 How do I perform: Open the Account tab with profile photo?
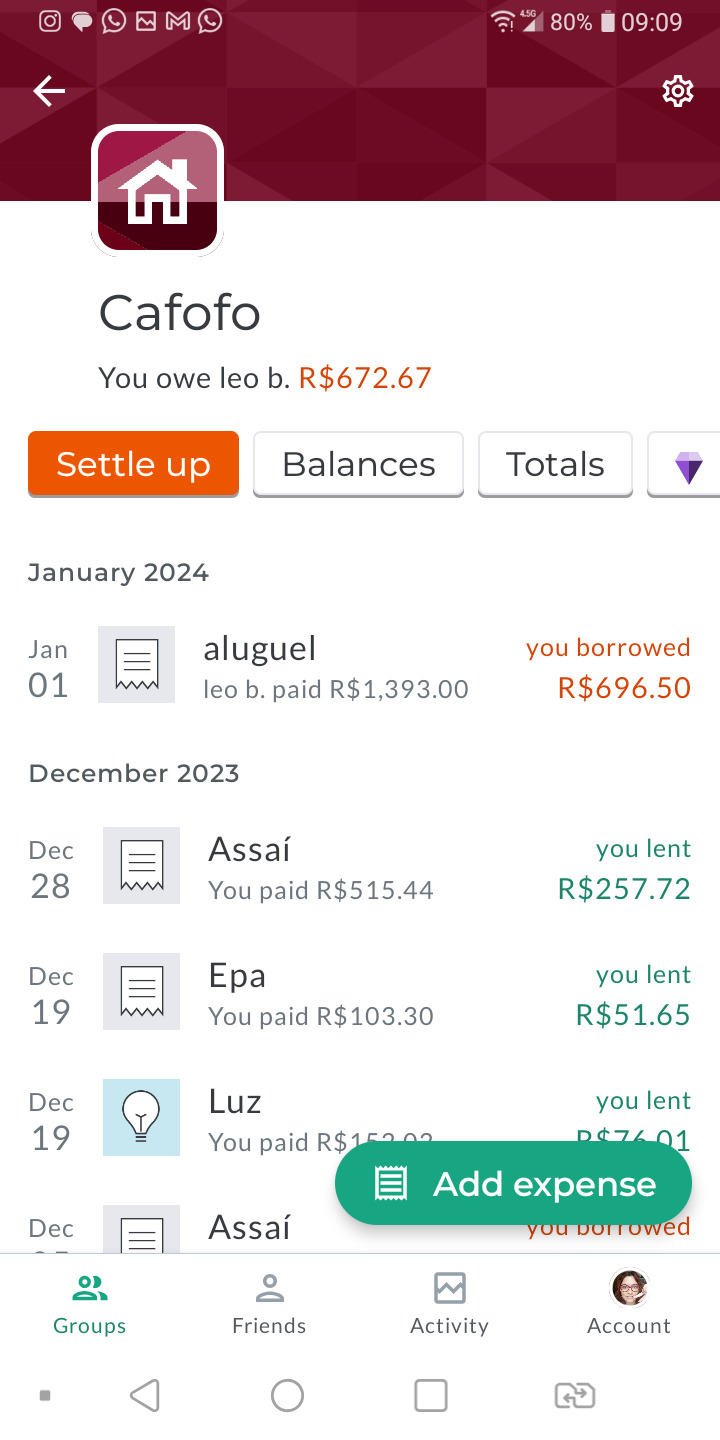629,1305
